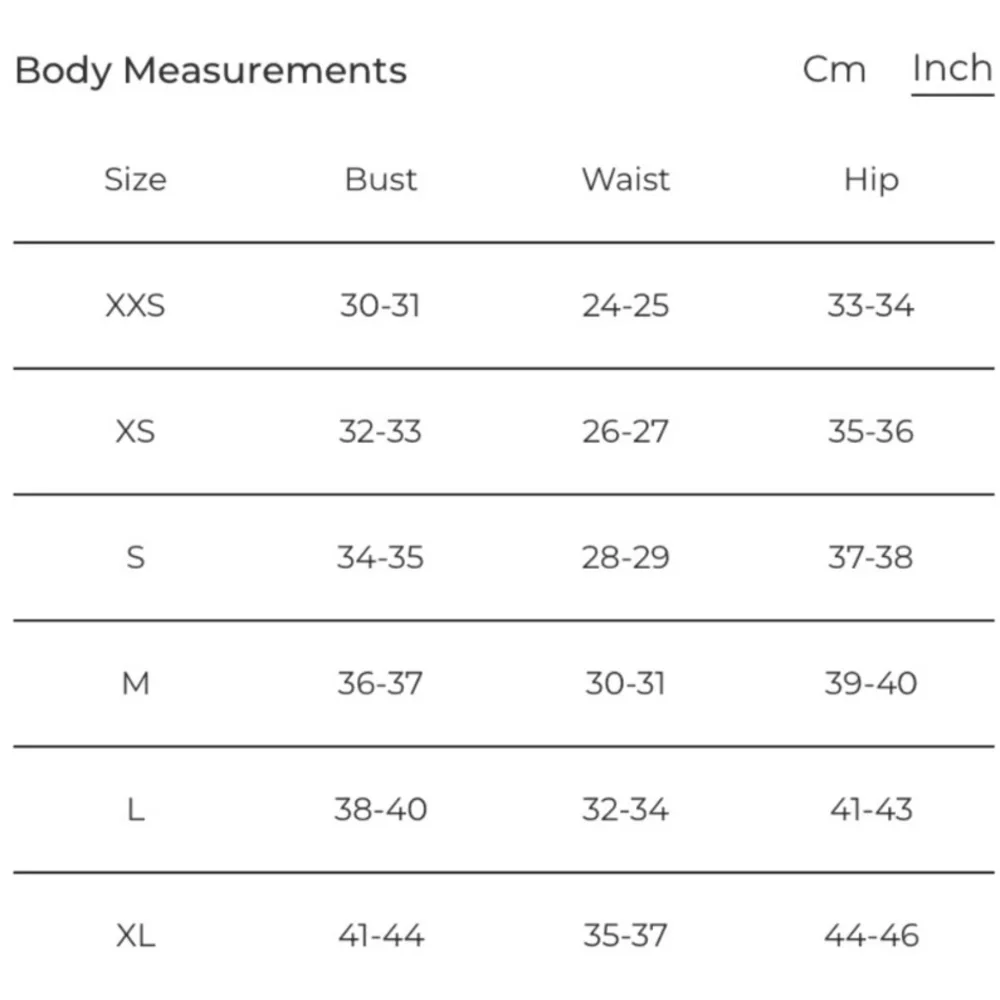Image resolution: width=1000 pixels, height=1000 pixels.
Task: Select the M size row label
Action: [x=135, y=683]
